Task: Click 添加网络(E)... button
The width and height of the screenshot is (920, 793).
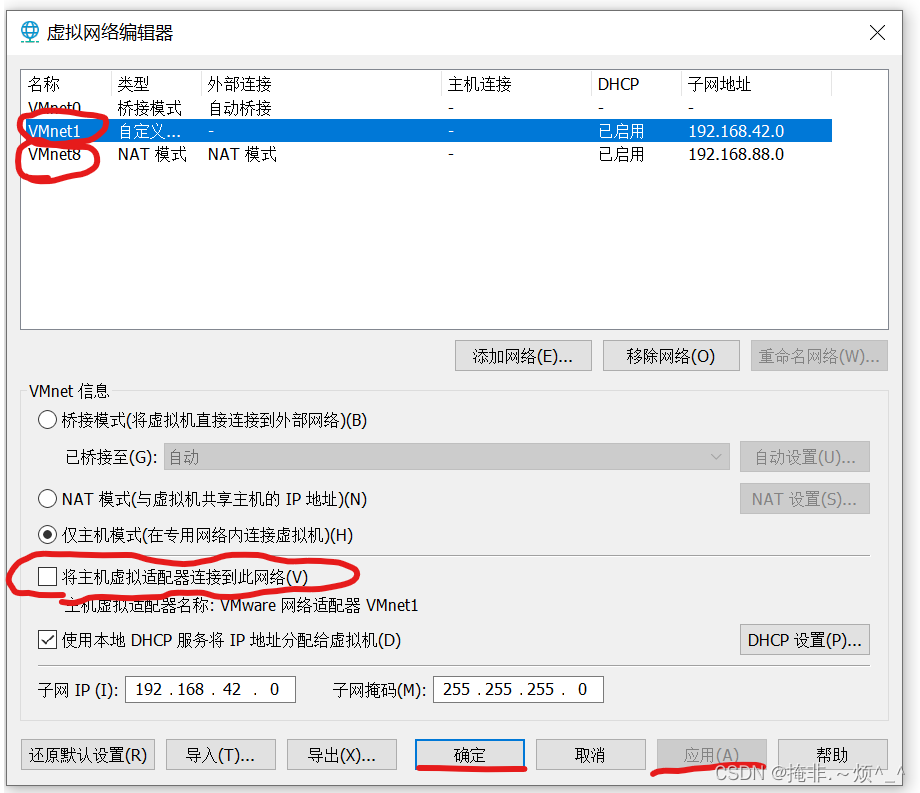Action: point(523,355)
